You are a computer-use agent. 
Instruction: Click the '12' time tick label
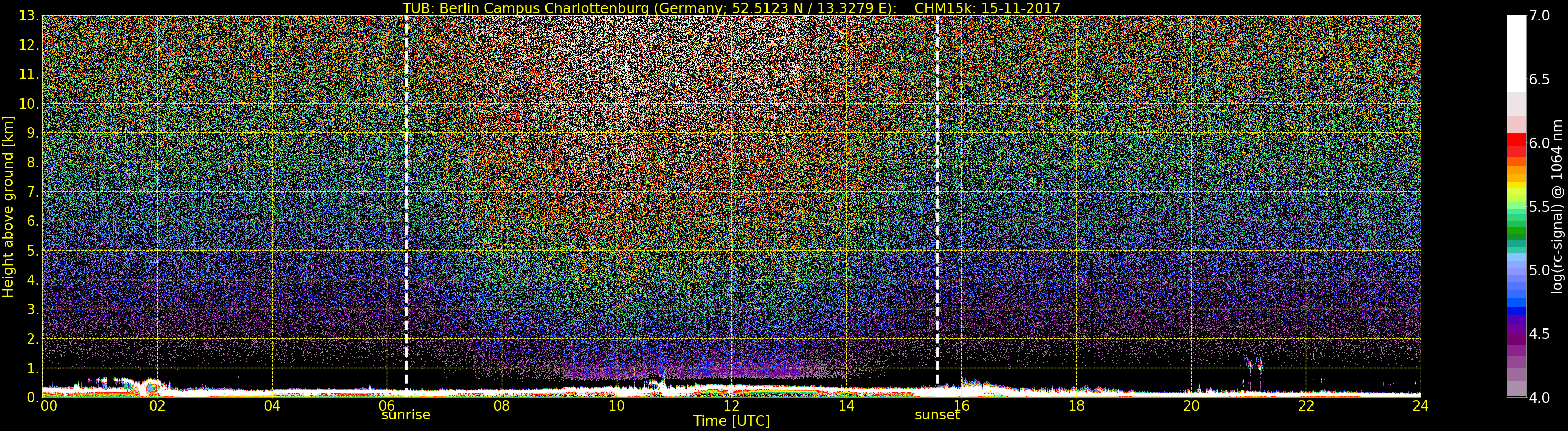[731, 406]
